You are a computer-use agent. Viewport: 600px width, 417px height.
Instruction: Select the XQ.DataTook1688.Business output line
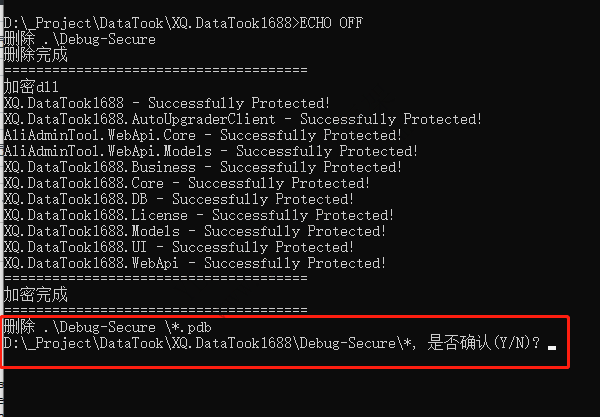tap(203, 167)
